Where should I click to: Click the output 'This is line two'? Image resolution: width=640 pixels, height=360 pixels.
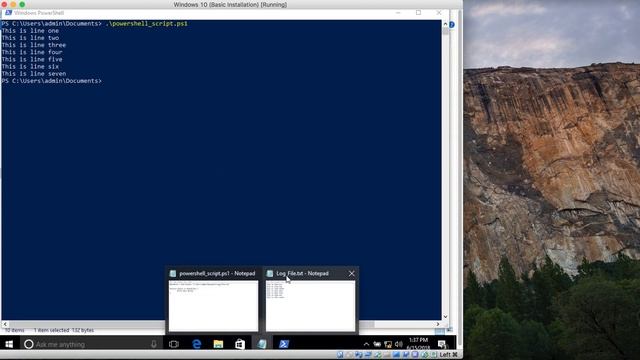(30, 38)
